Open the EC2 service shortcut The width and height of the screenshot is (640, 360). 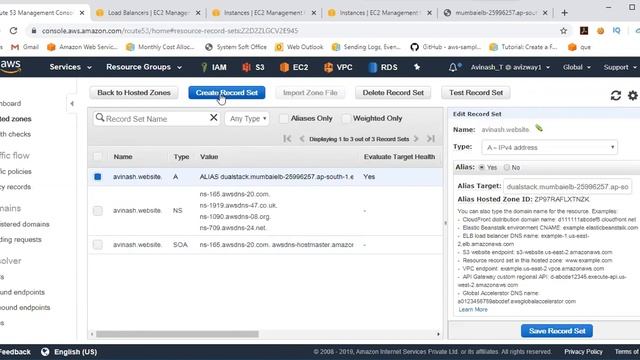294,67
